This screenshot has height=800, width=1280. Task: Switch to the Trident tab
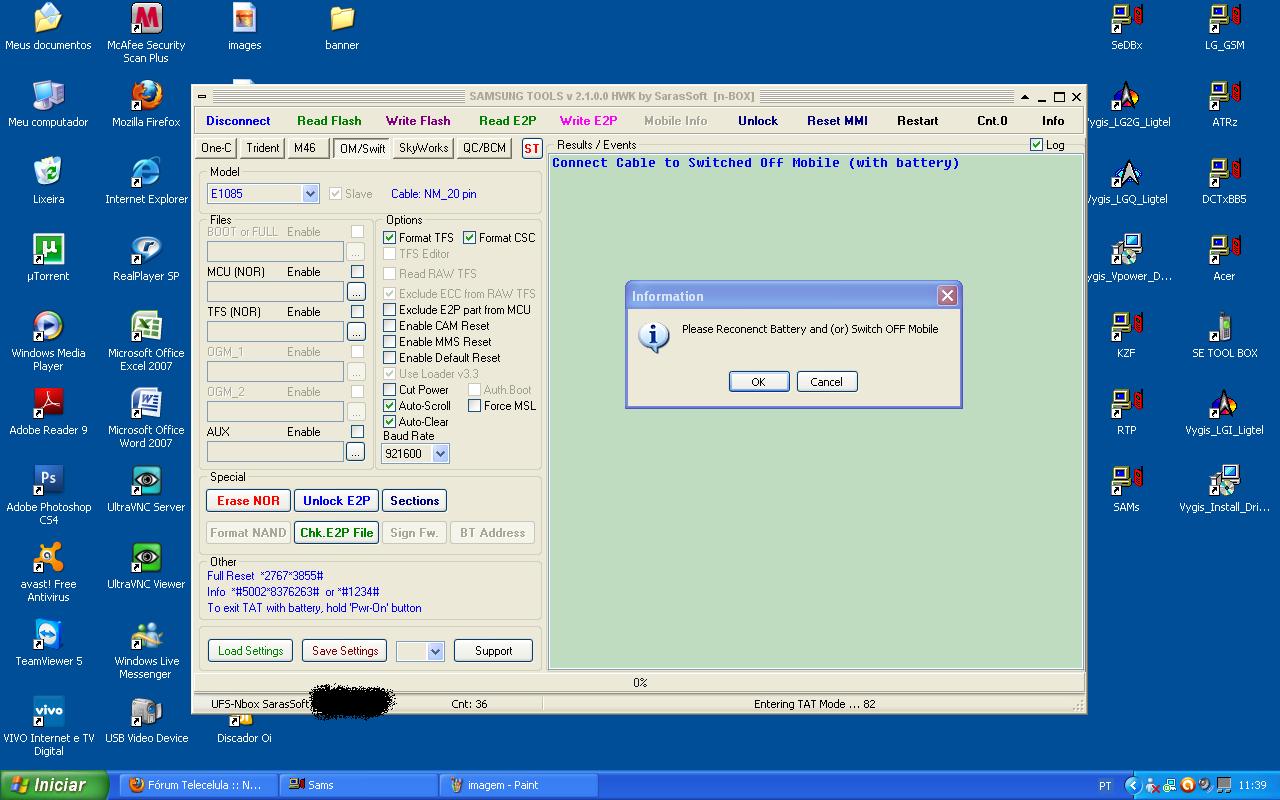click(263, 148)
